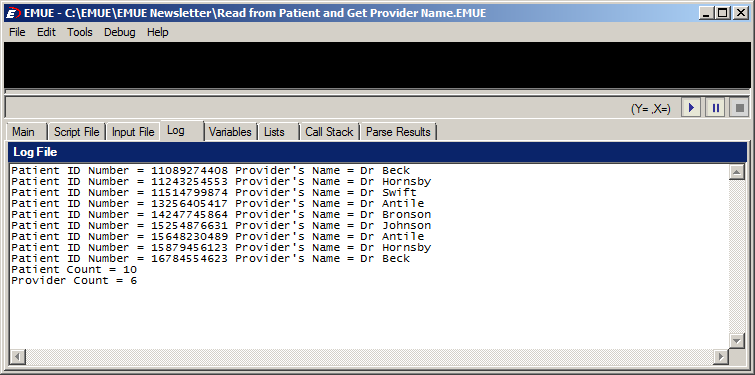
Task: Open the Debug menu
Action: (x=120, y=32)
